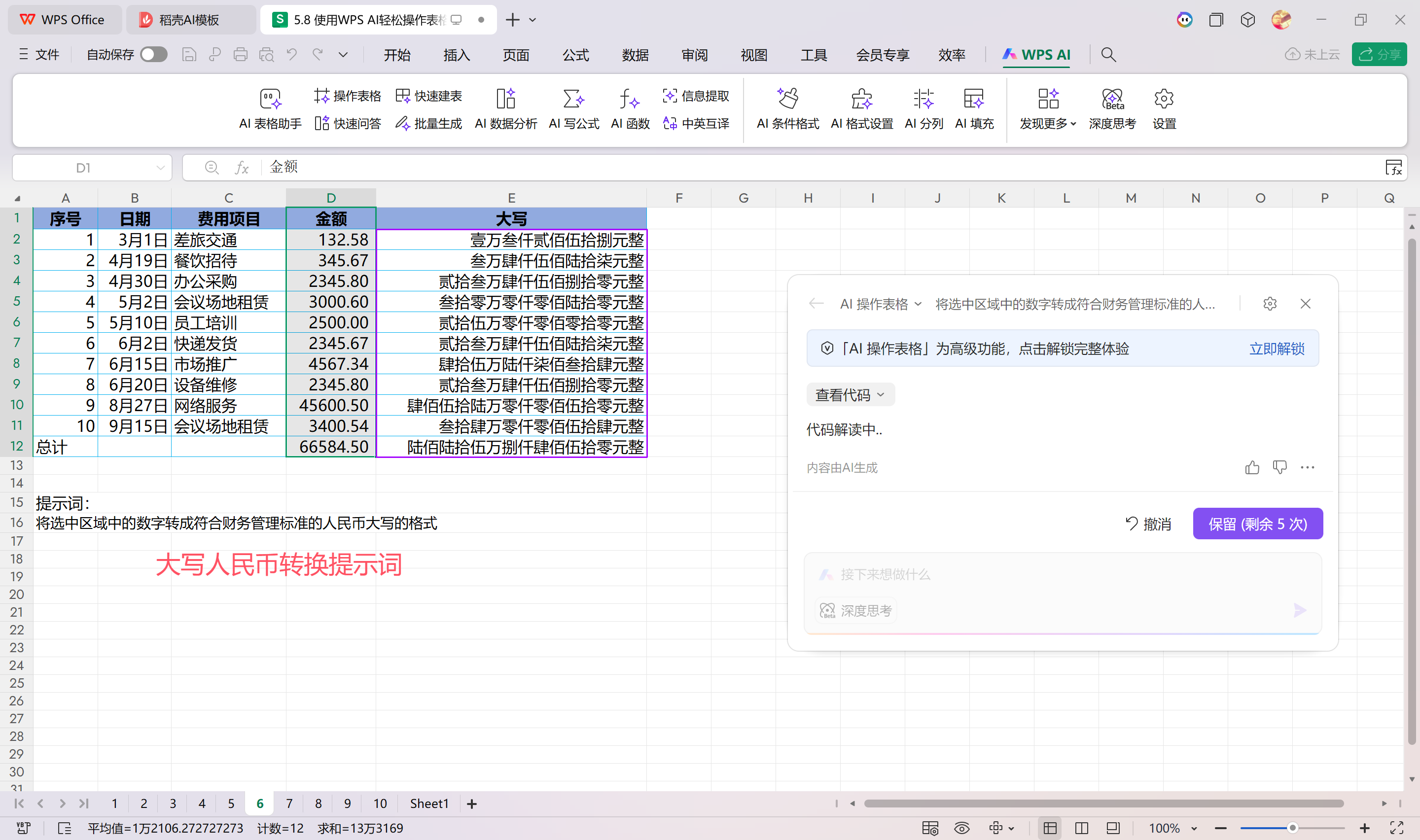The height and width of the screenshot is (840, 1420).
Task: Click the 立即解锁 link
Action: click(x=1277, y=348)
